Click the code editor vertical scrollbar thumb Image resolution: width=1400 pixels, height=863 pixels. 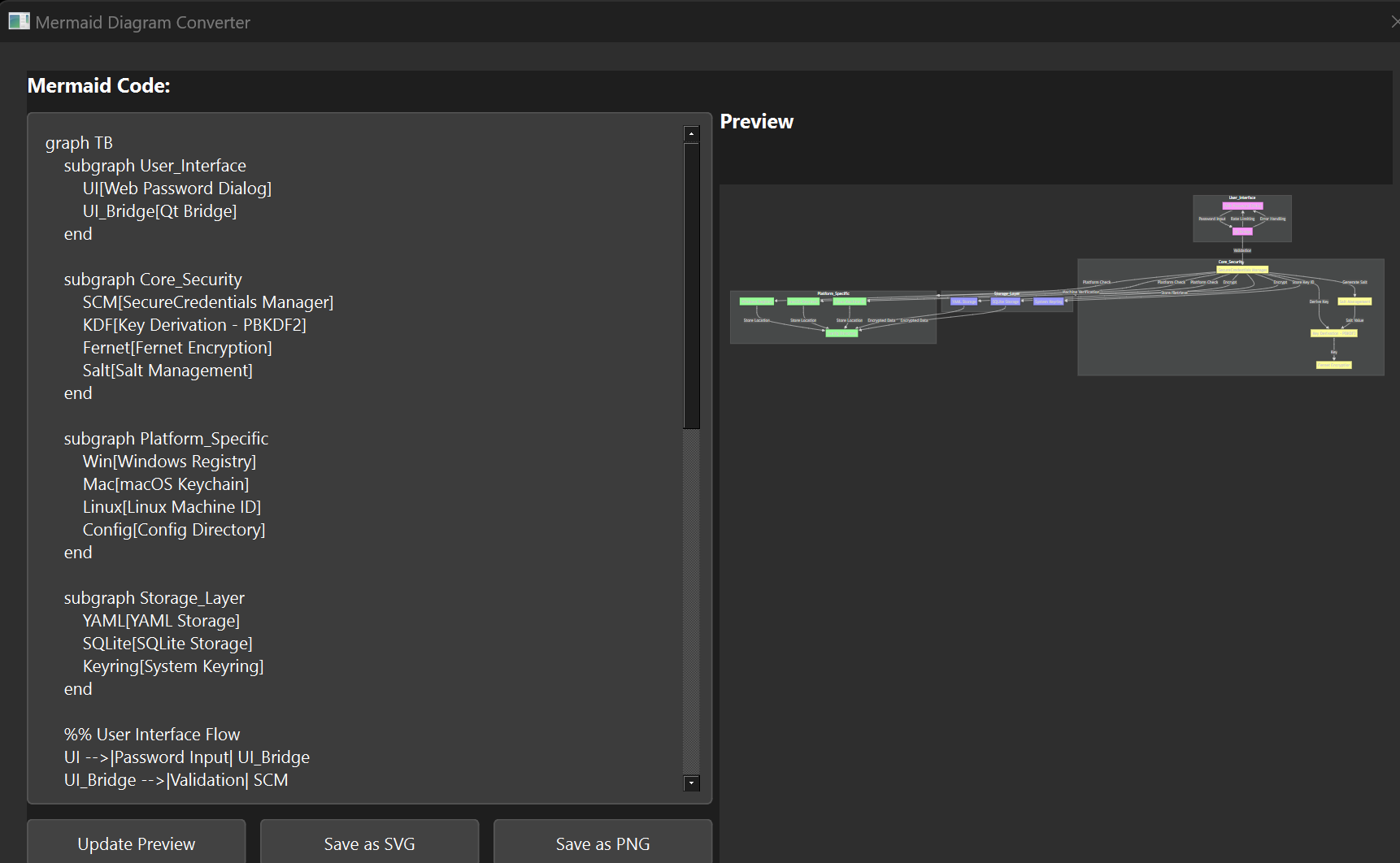(692, 286)
